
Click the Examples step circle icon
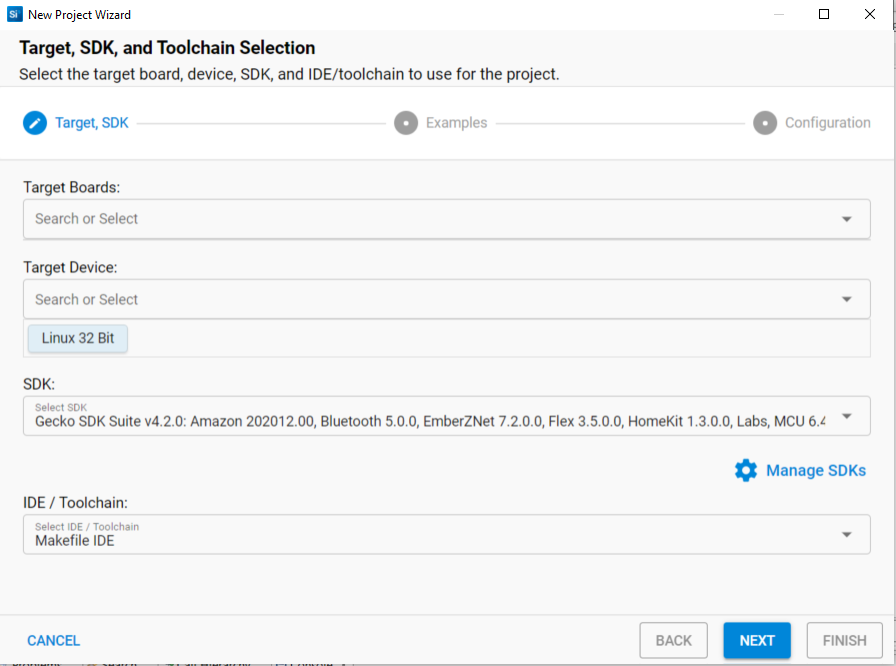click(405, 122)
